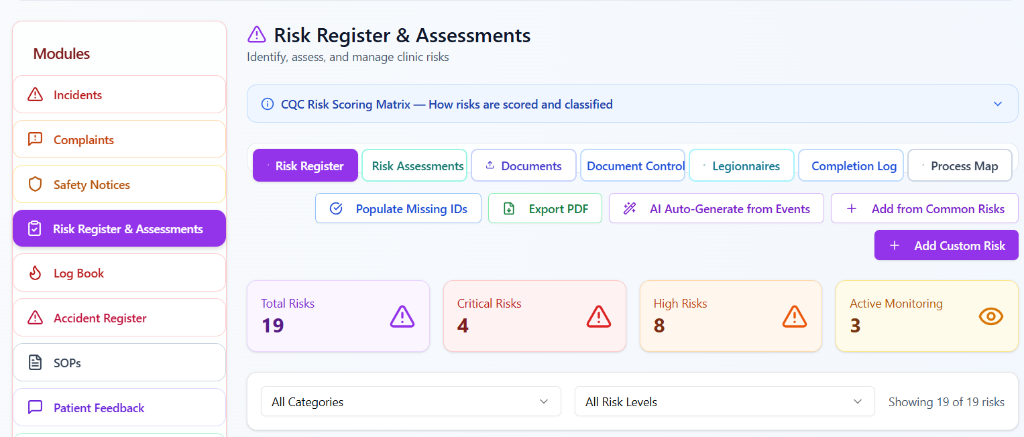Click the file download icon on Export PDF
The height and width of the screenshot is (437, 1024).
point(509,208)
